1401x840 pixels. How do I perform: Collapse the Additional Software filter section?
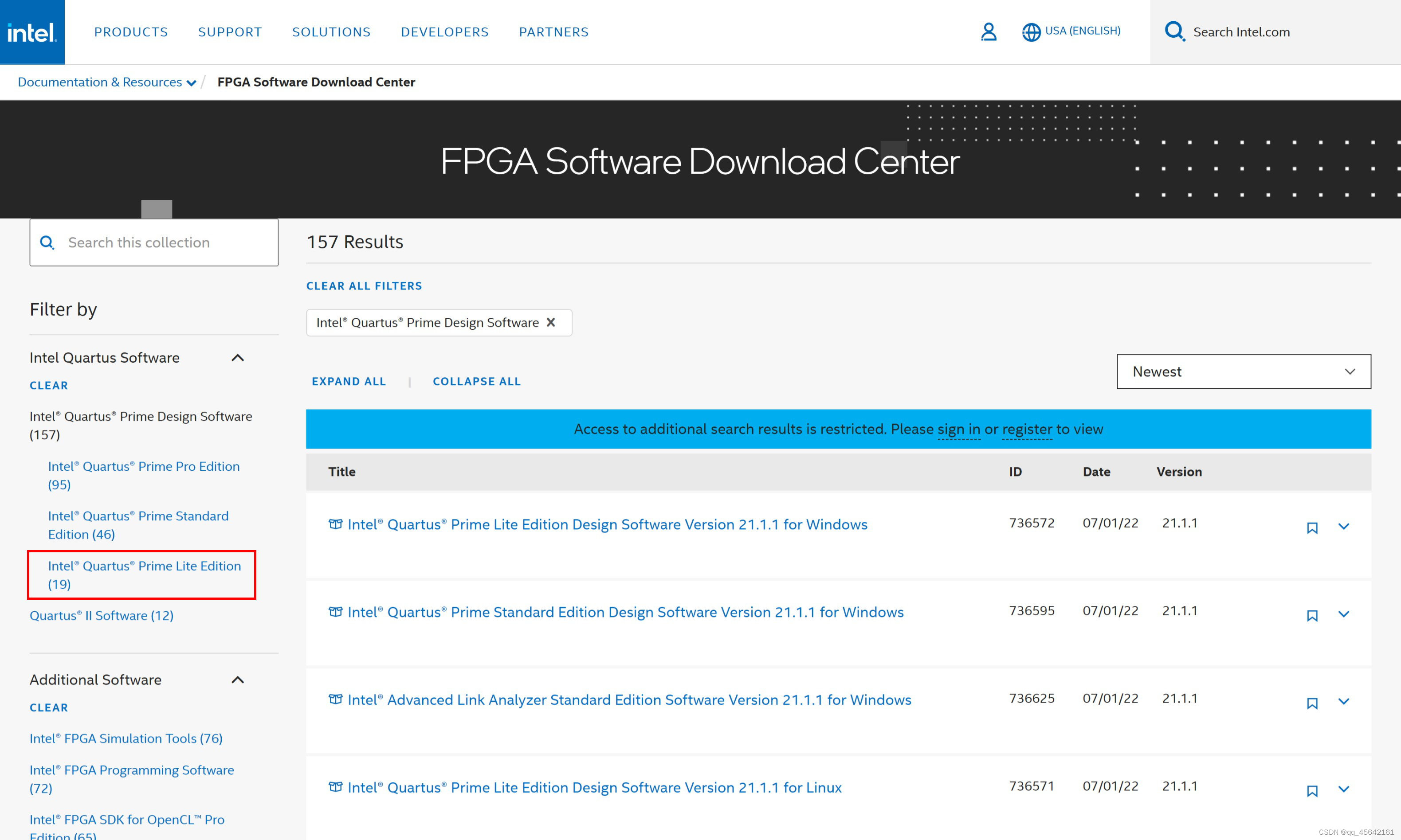point(237,680)
